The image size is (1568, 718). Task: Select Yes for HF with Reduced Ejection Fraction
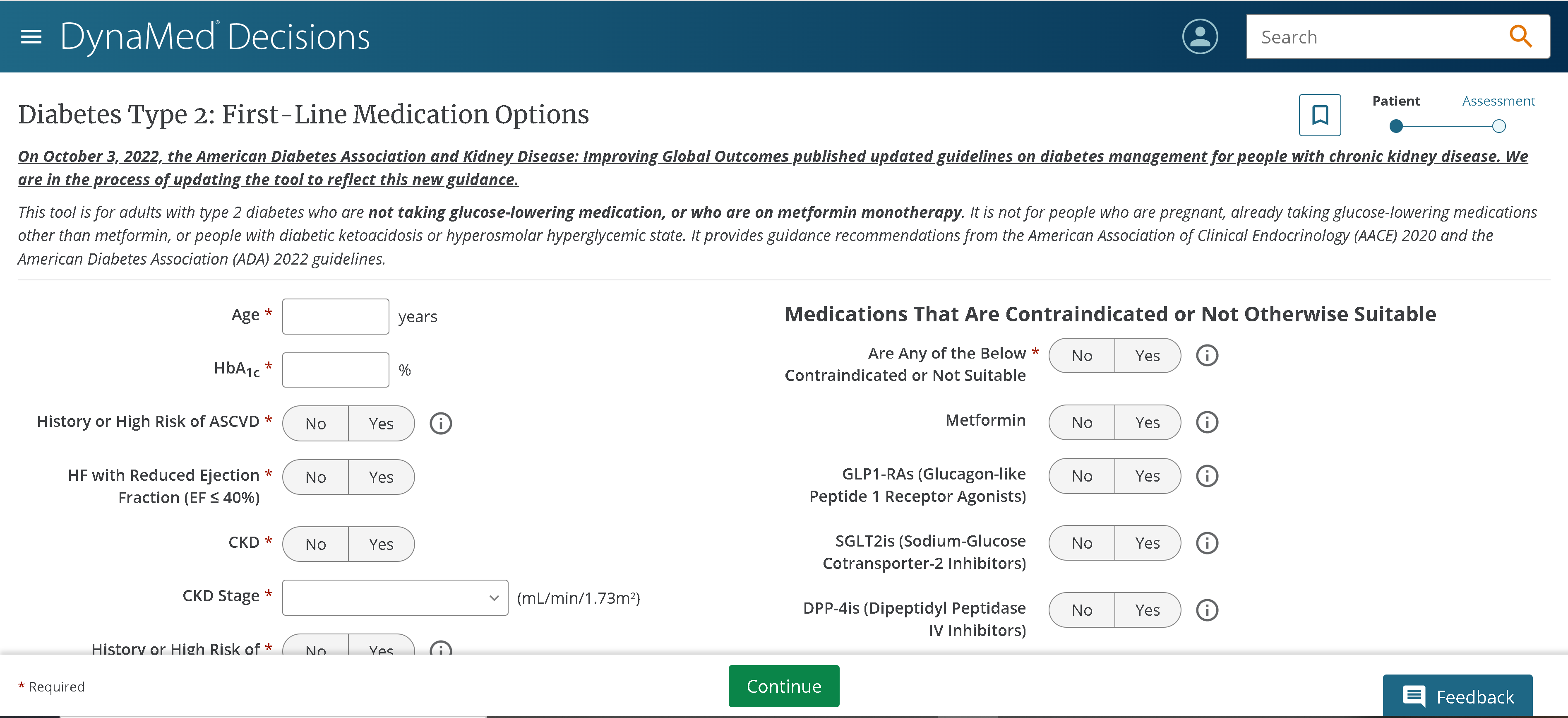tap(381, 477)
